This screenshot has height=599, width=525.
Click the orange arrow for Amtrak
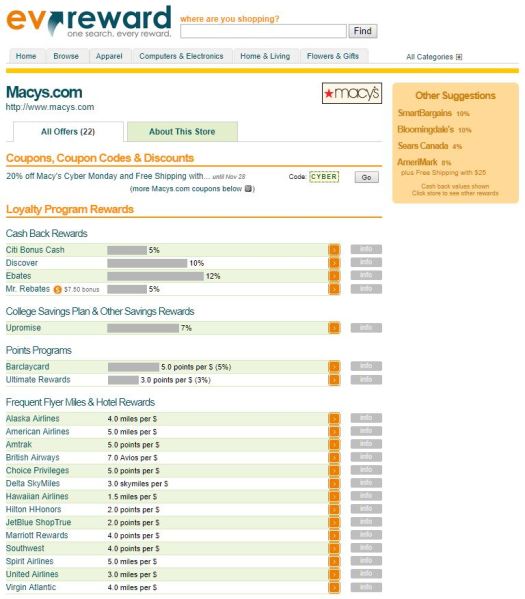[334, 445]
